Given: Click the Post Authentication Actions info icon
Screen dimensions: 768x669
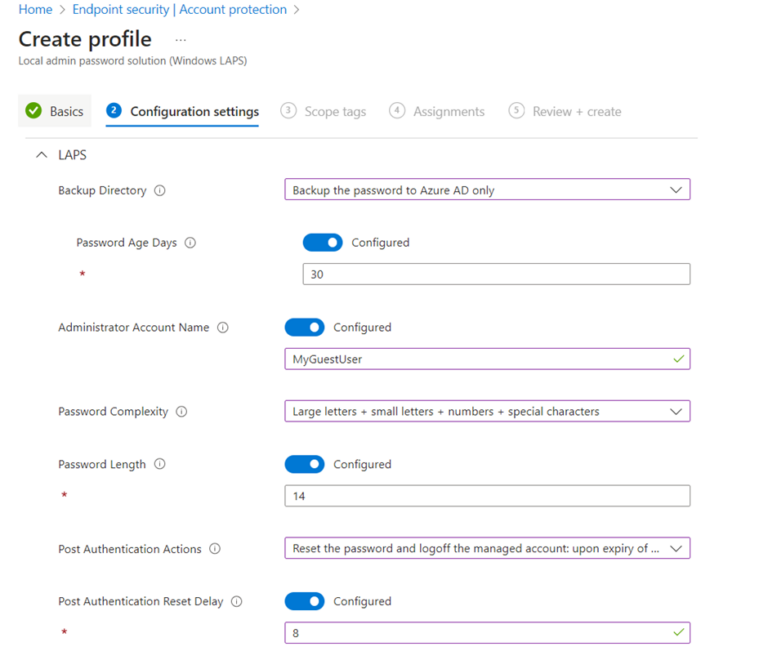Looking at the screenshot, I should pos(215,549).
